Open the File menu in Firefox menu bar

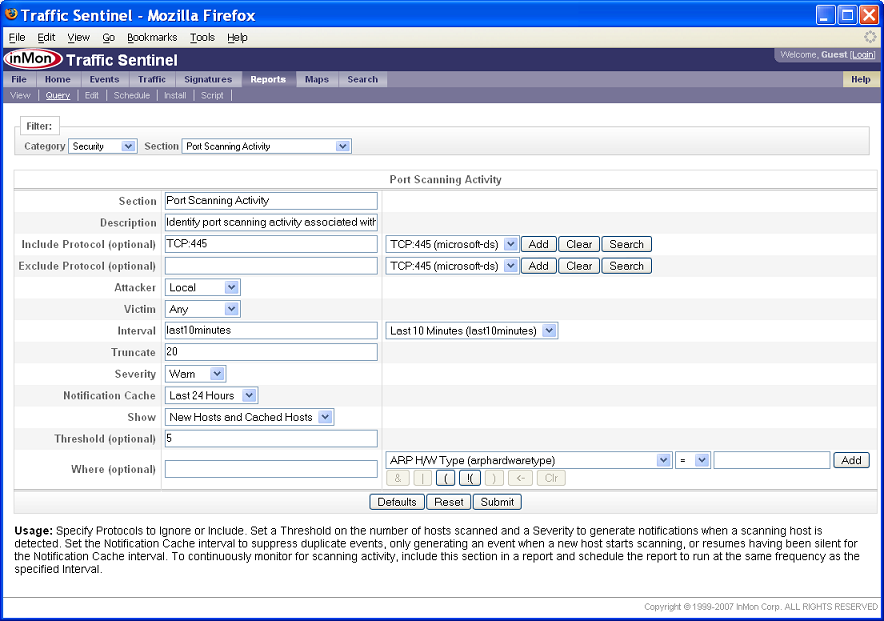17,37
